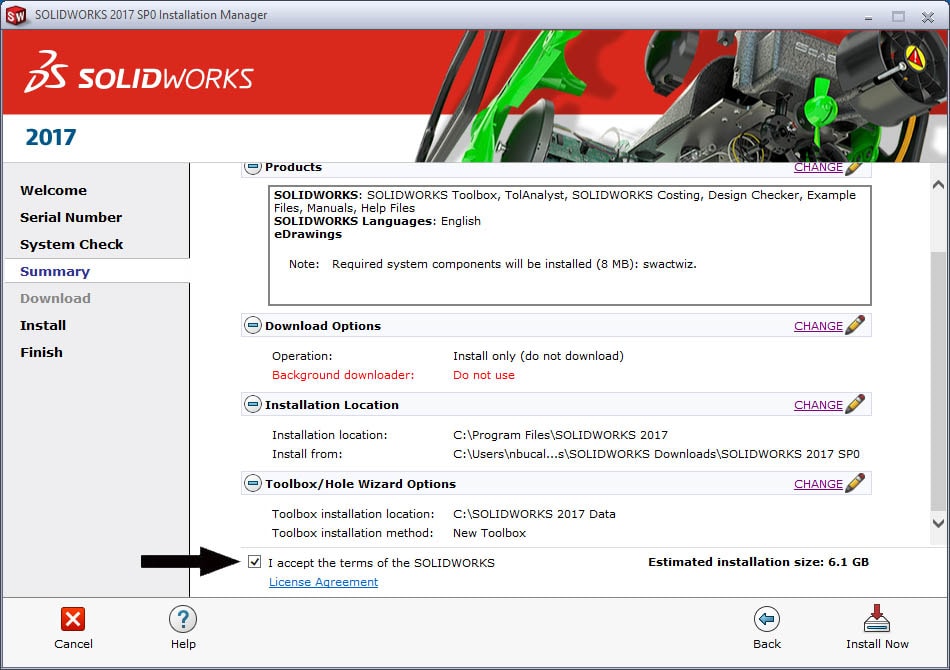Click the red Cancel X icon

73,619
